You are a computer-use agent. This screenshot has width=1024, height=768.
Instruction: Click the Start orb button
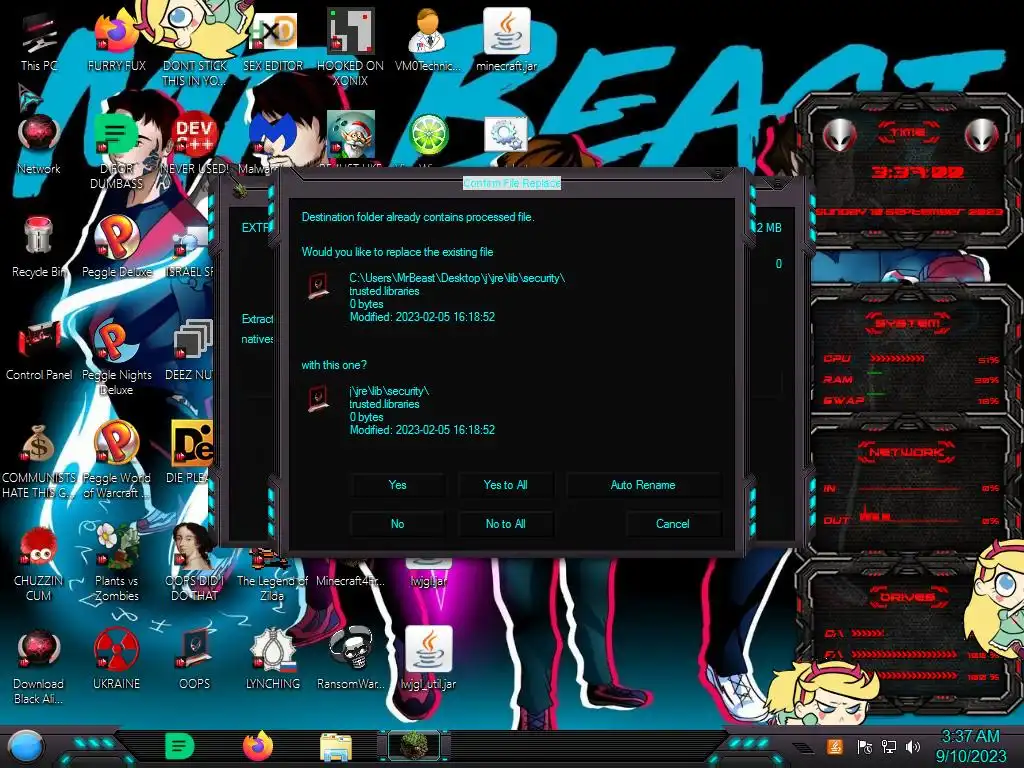click(x=26, y=747)
